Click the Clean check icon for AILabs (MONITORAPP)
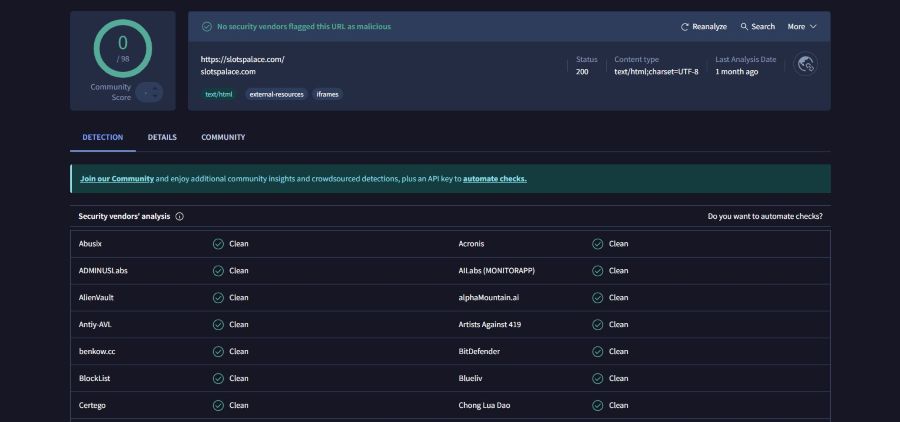The width and height of the screenshot is (900, 422). pyautogui.click(x=598, y=271)
